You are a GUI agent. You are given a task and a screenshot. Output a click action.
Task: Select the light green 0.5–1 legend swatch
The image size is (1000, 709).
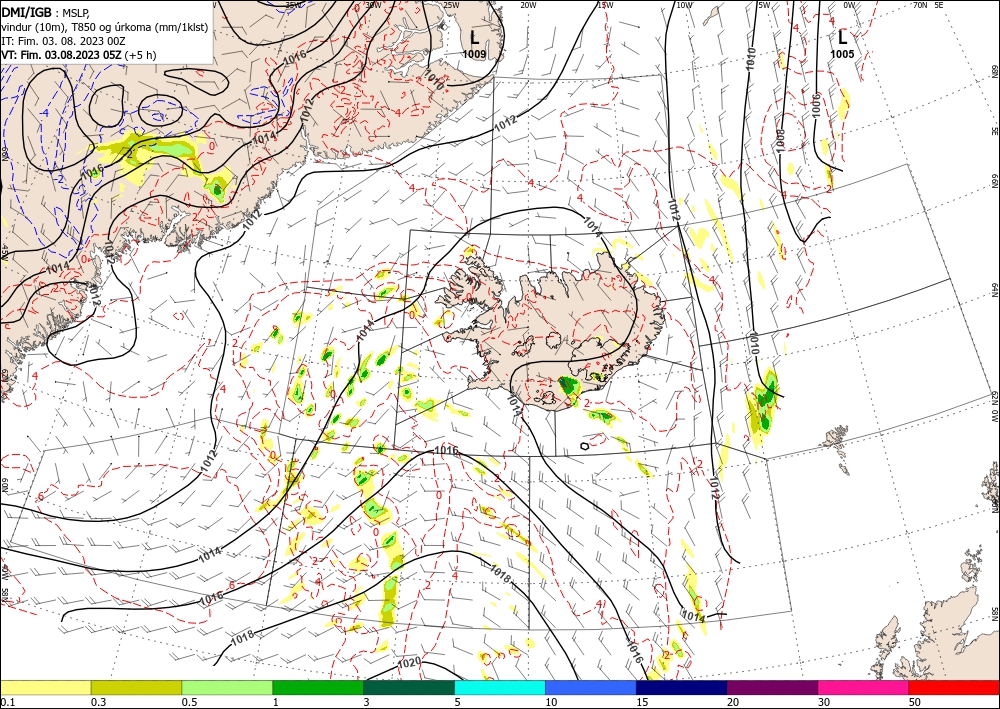click(x=227, y=688)
